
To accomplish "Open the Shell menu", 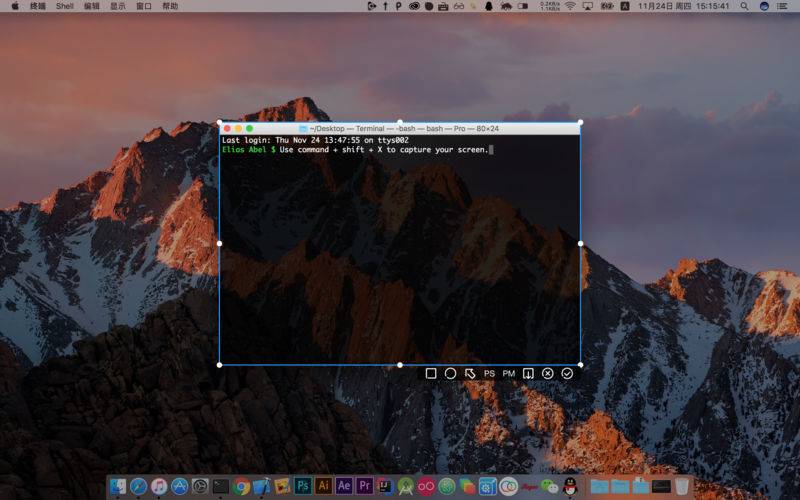I will pos(64,6).
